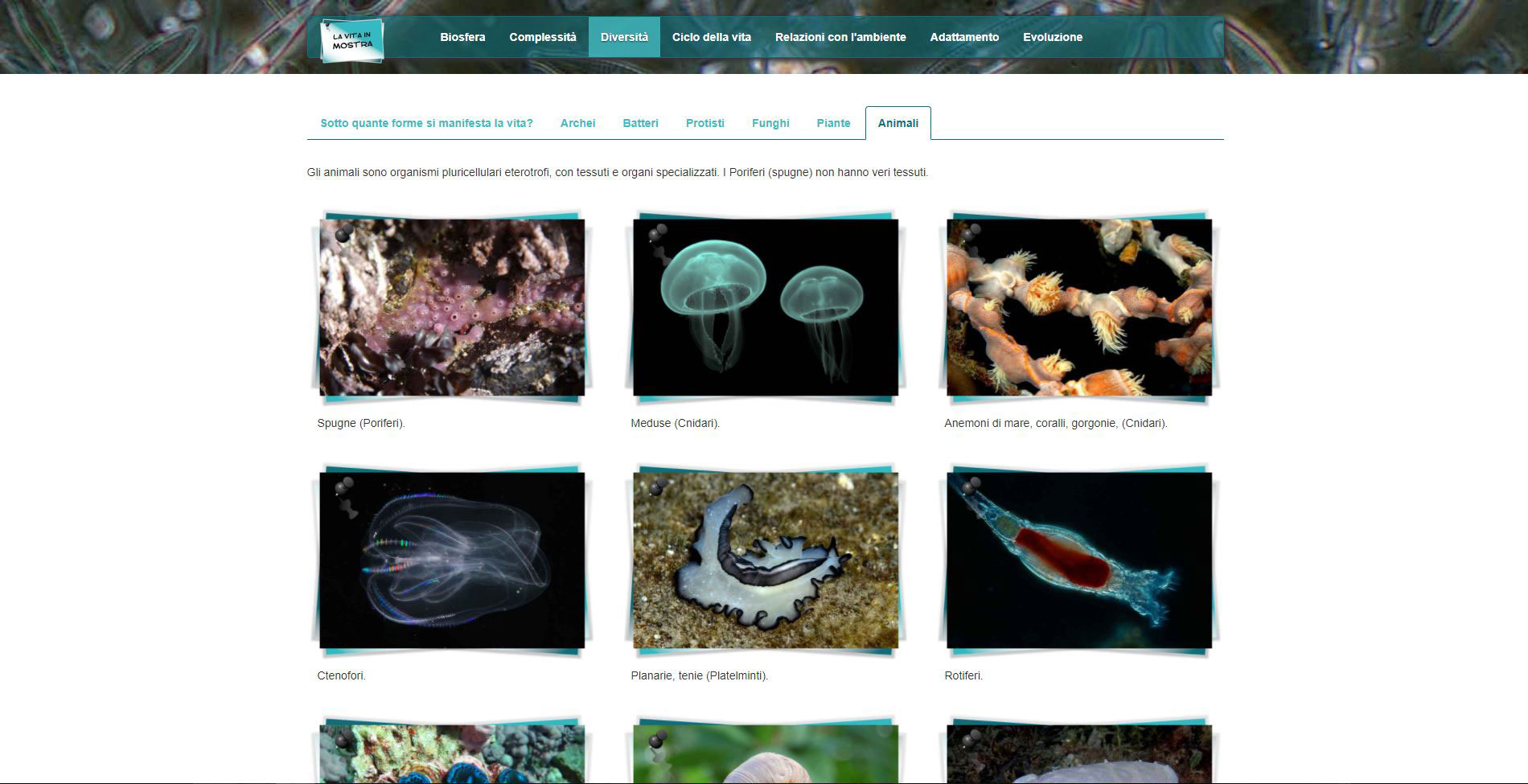Open the Spugne (Poriferi) photo
The width and height of the screenshot is (1528, 784).
(452, 307)
